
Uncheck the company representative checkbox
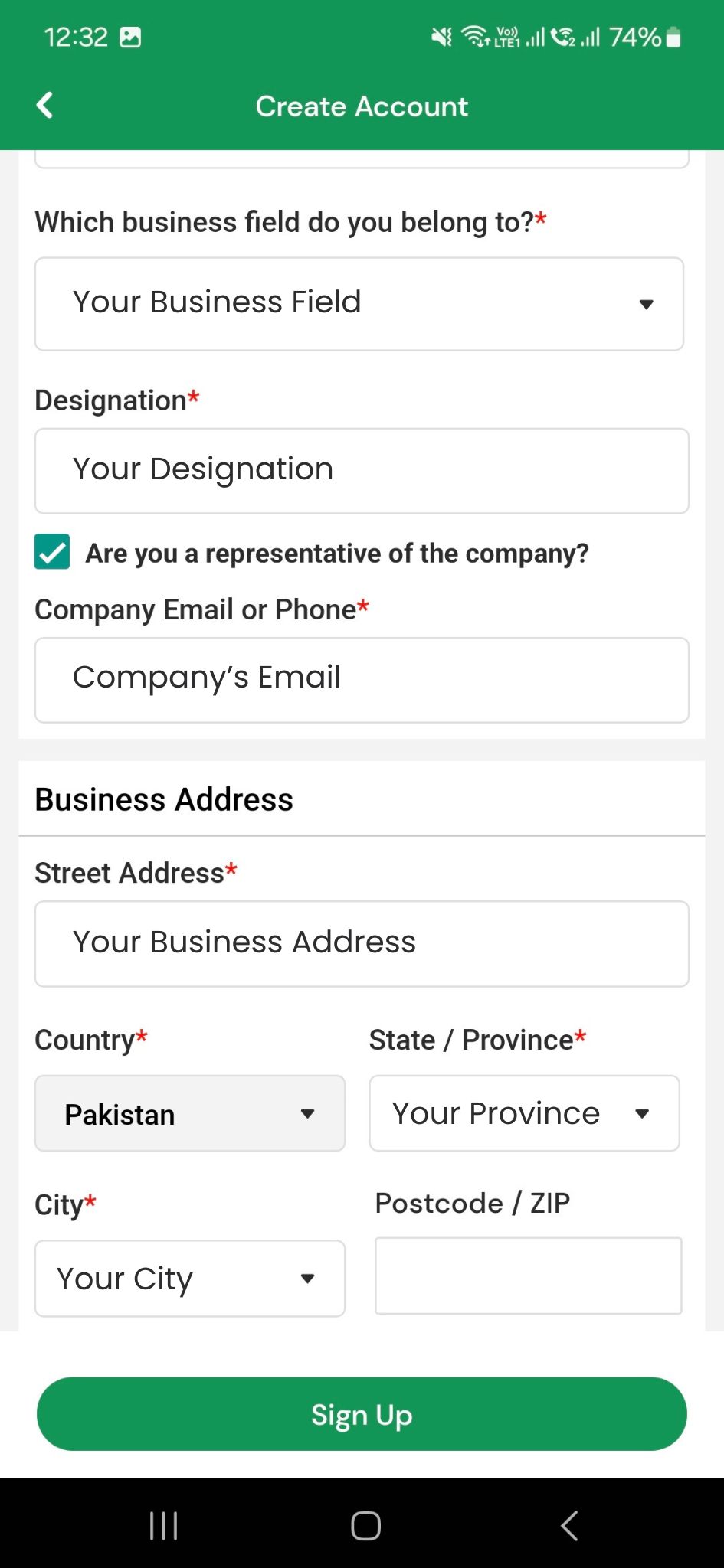[52, 552]
